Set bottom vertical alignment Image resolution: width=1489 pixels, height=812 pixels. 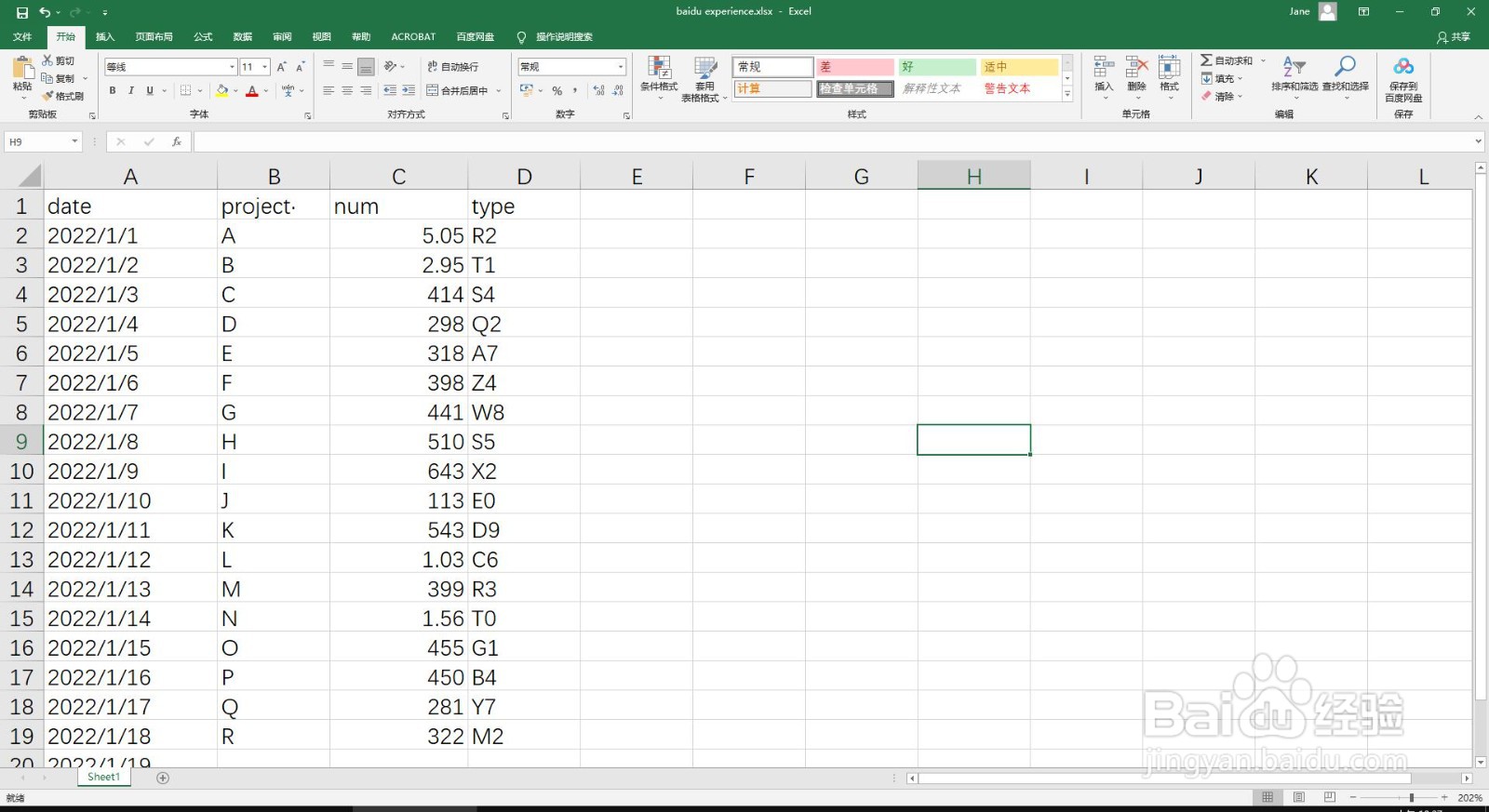366,66
